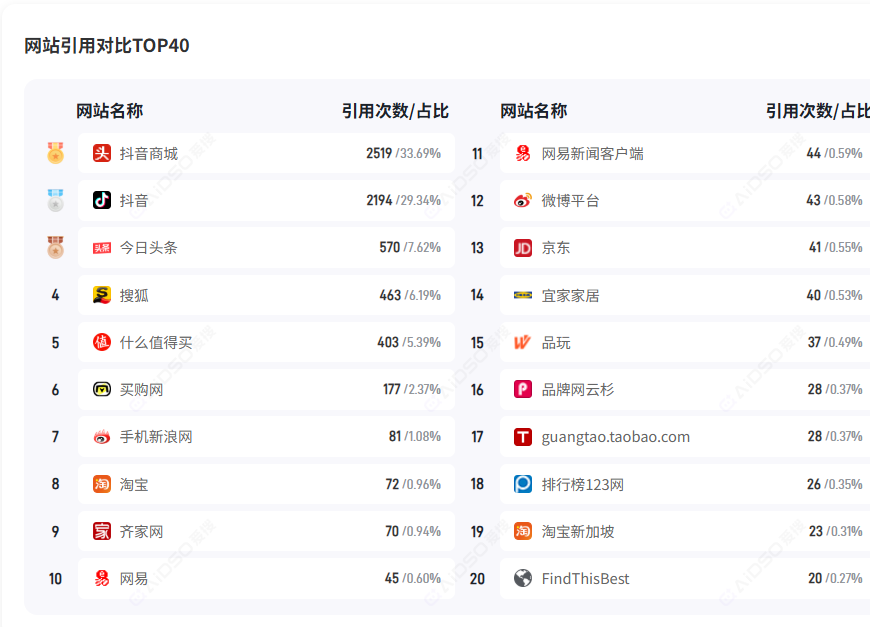870x627 pixels.
Task: Select the 什么值得买 icon
Action: tap(103, 341)
